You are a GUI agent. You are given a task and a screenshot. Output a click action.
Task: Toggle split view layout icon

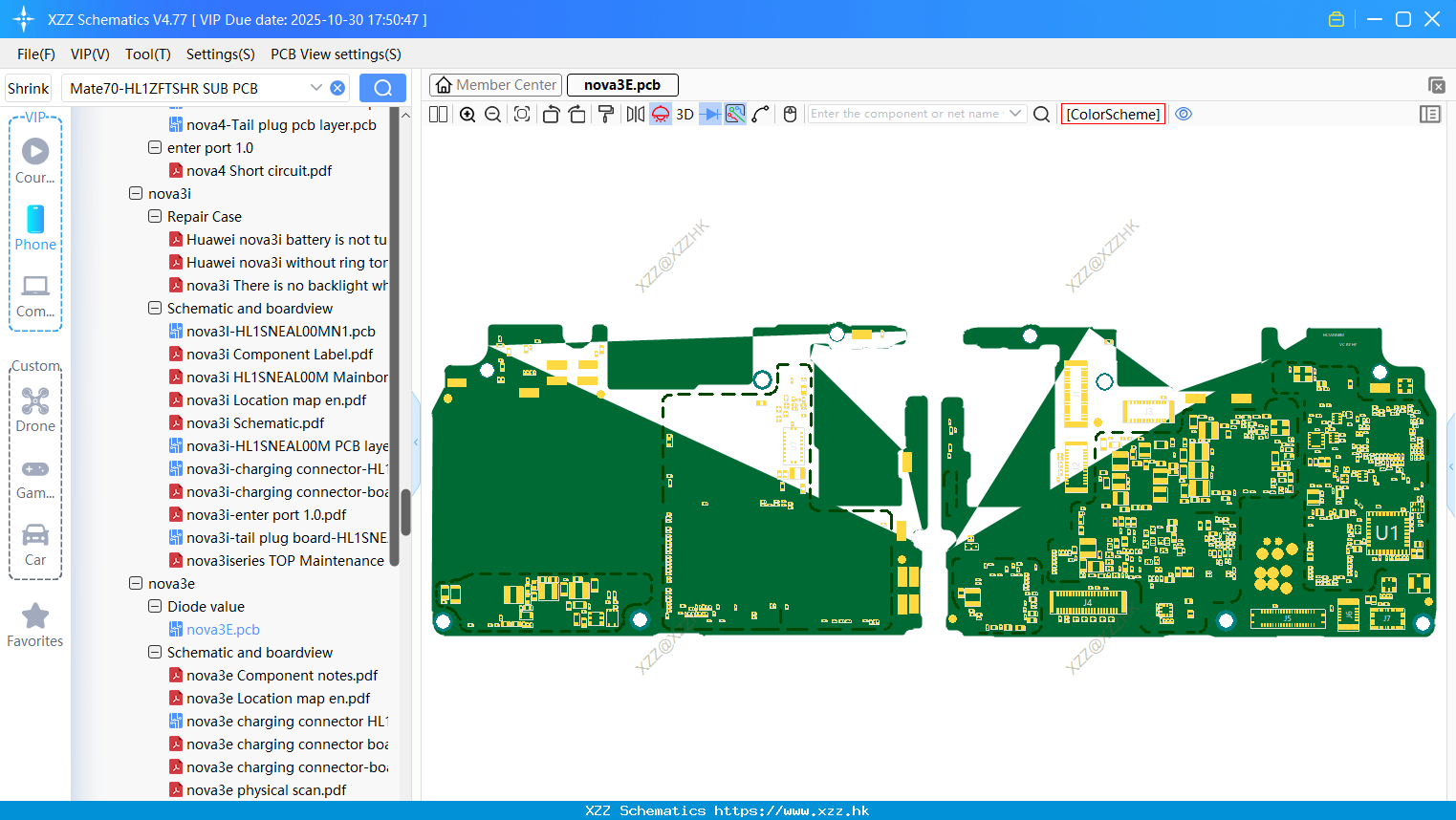tap(438, 114)
